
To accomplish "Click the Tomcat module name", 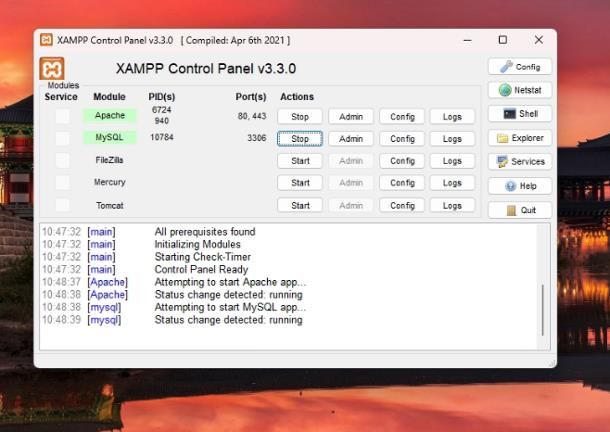I will [110, 205].
